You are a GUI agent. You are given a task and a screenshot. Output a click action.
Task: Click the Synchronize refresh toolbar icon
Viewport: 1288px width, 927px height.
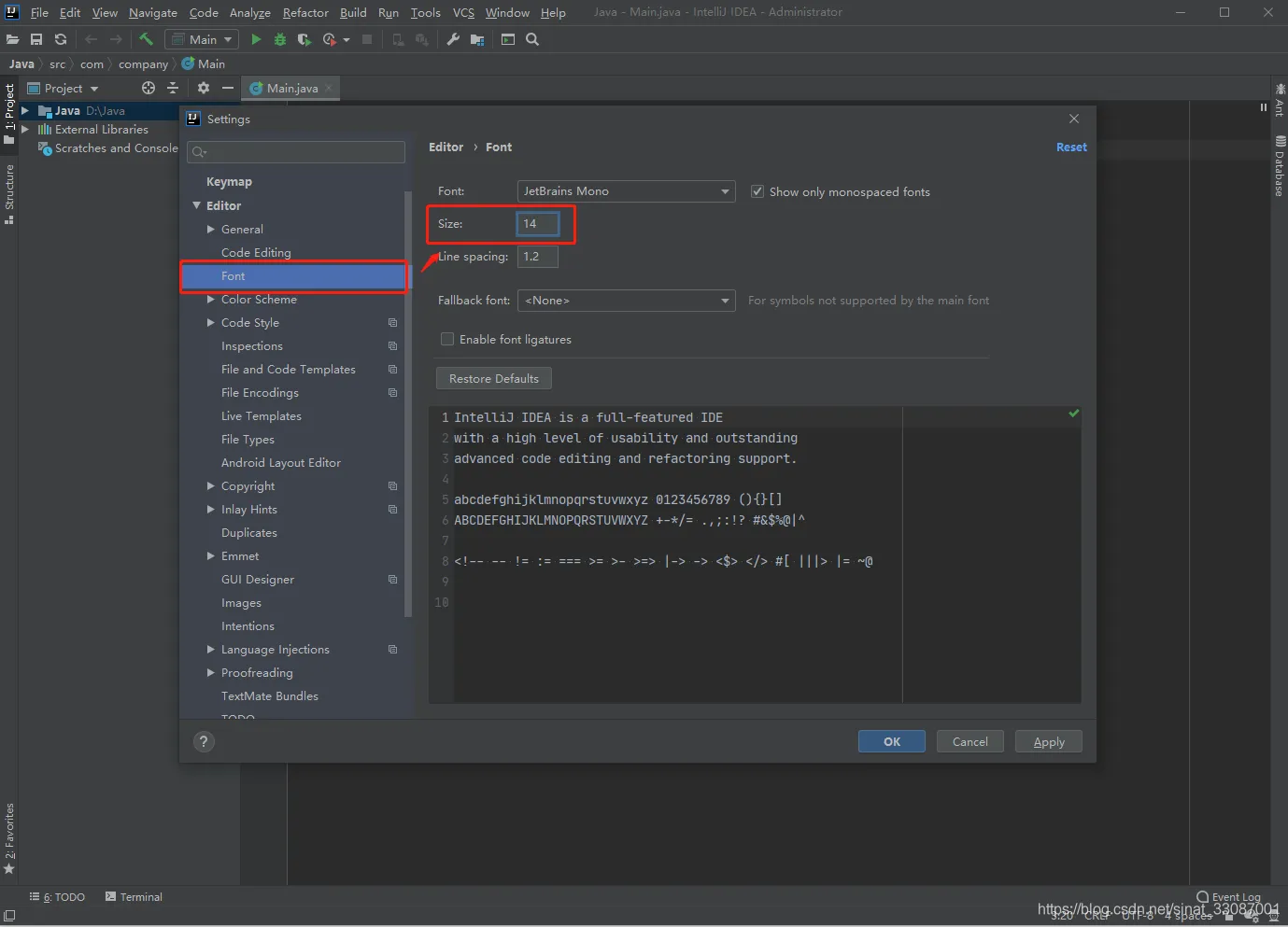coord(61,39)
